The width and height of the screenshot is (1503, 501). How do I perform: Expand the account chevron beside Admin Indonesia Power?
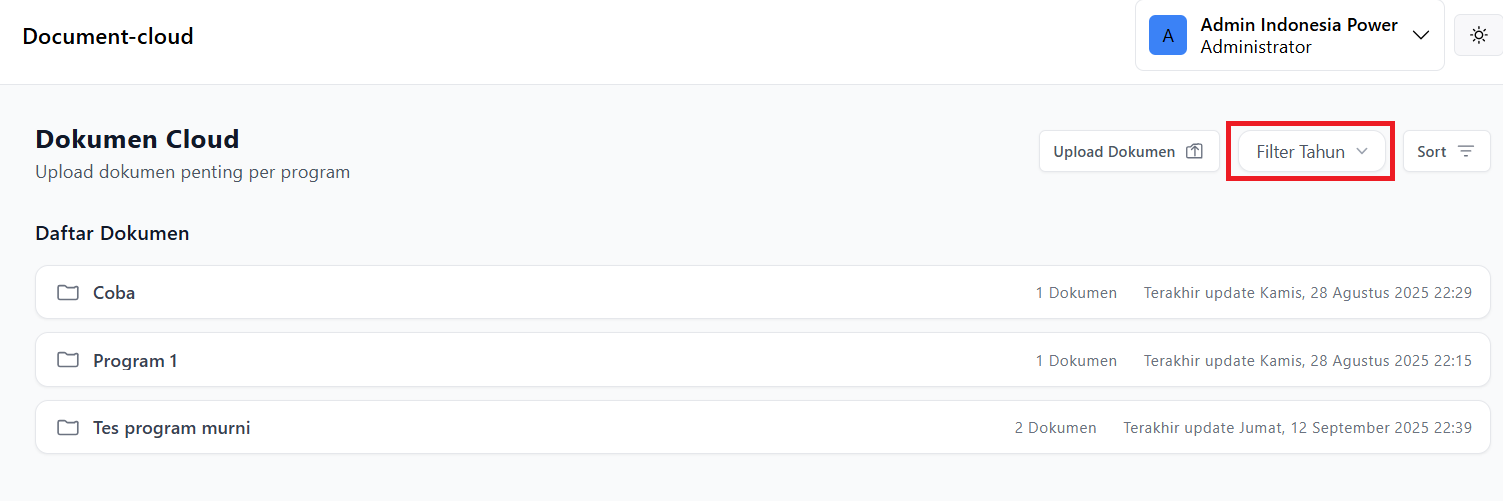(x=1421, y=35)
